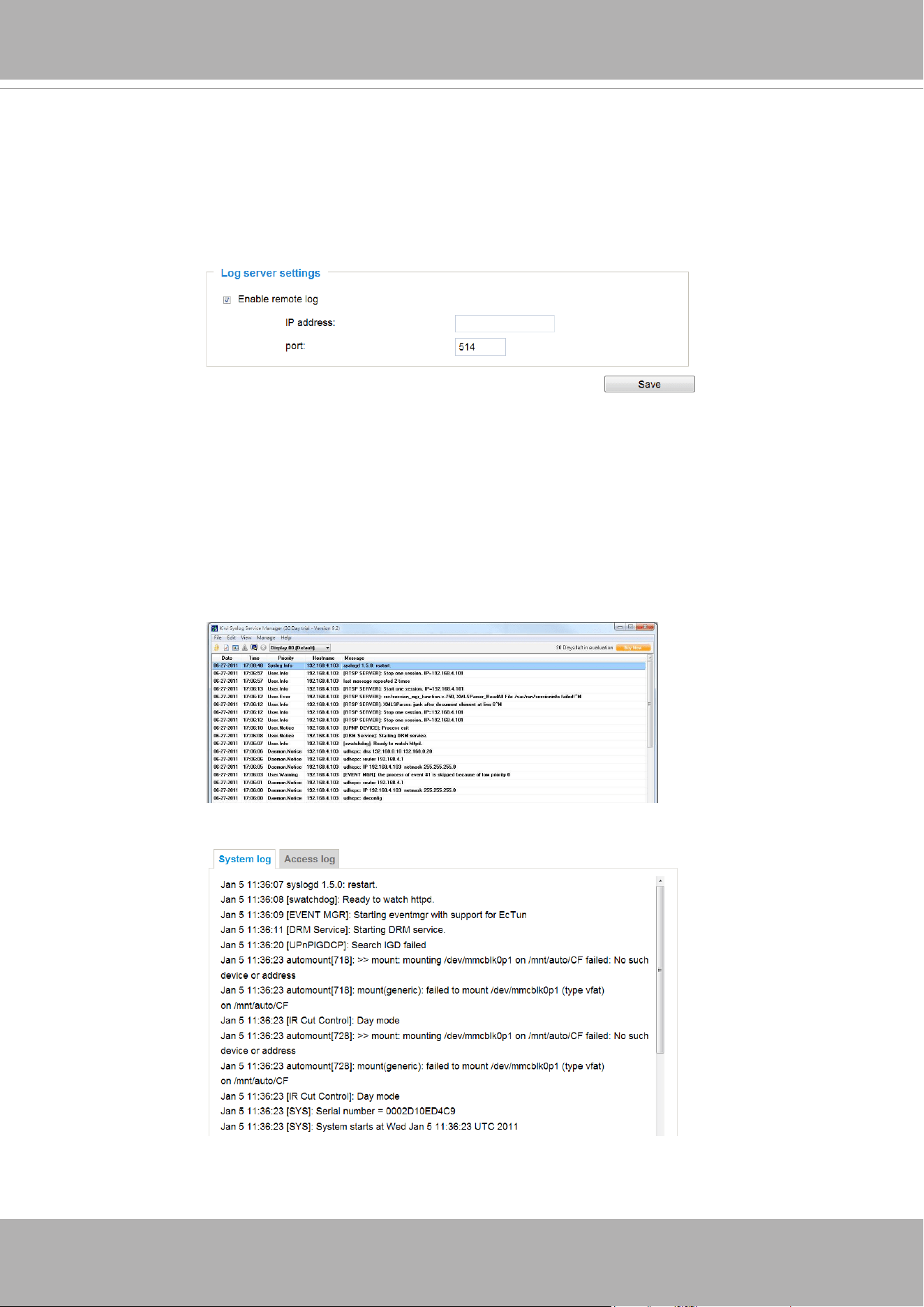Viewport: 924px width, 1307px height.
Task: Open the Manage menu in Kiwi Syslog
Action: 266,637
